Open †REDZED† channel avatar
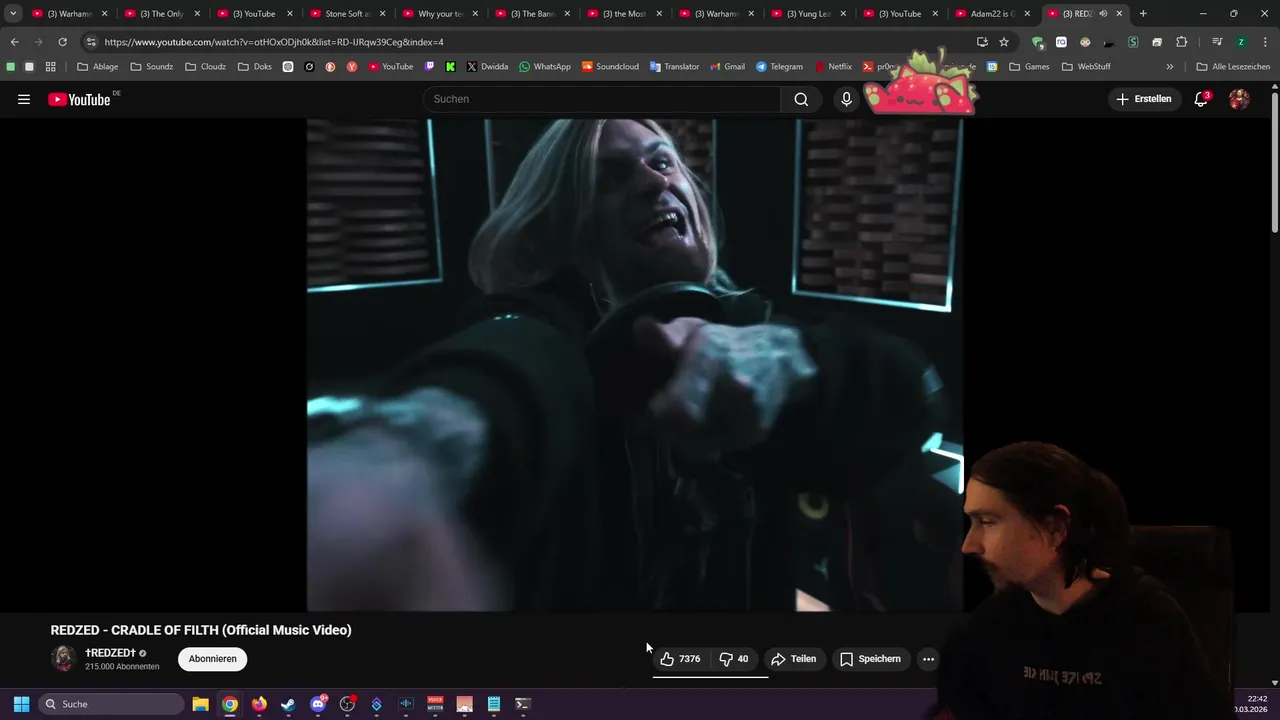This screenshot has height=720, width=1280. 63,658
